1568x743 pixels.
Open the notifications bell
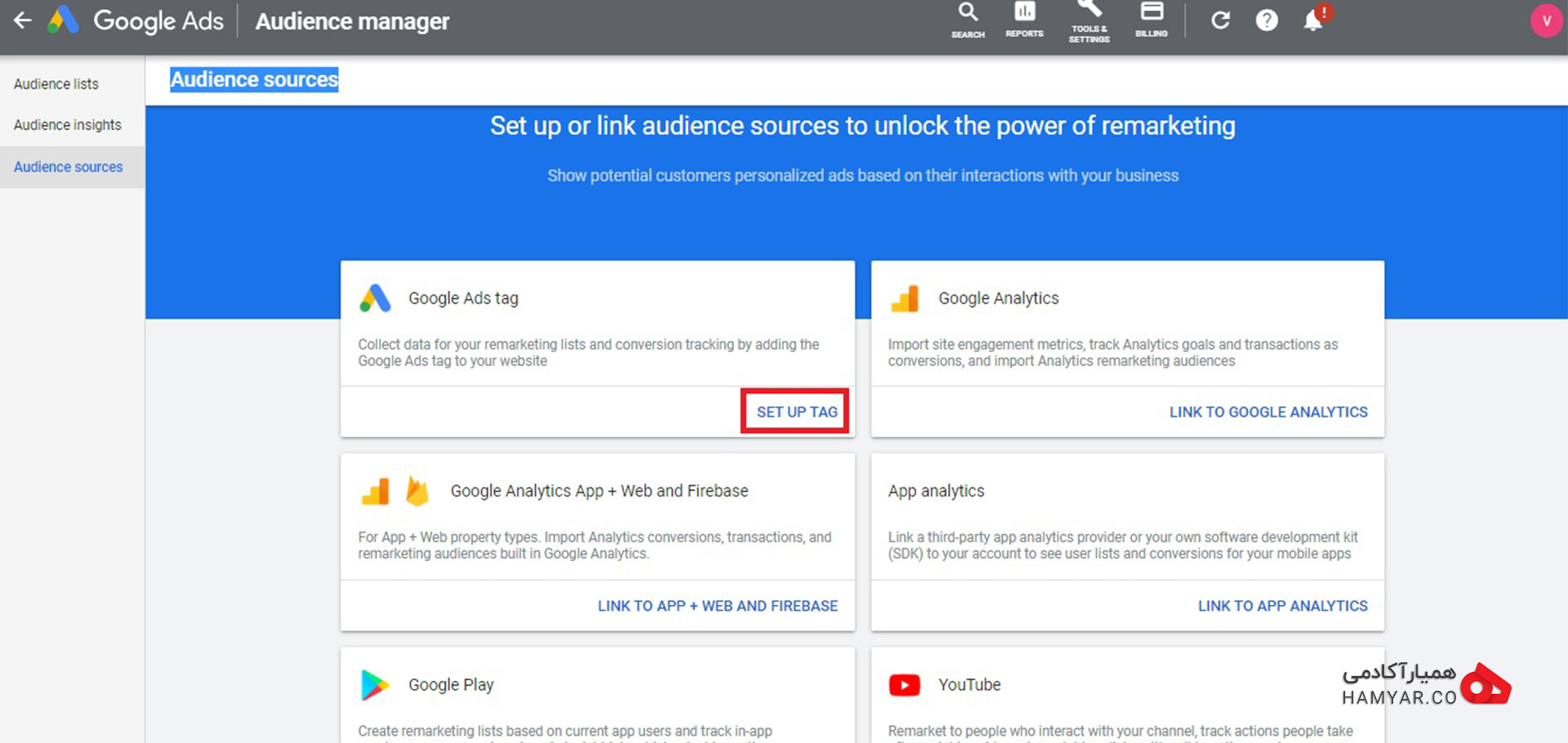coord(1314,20)
